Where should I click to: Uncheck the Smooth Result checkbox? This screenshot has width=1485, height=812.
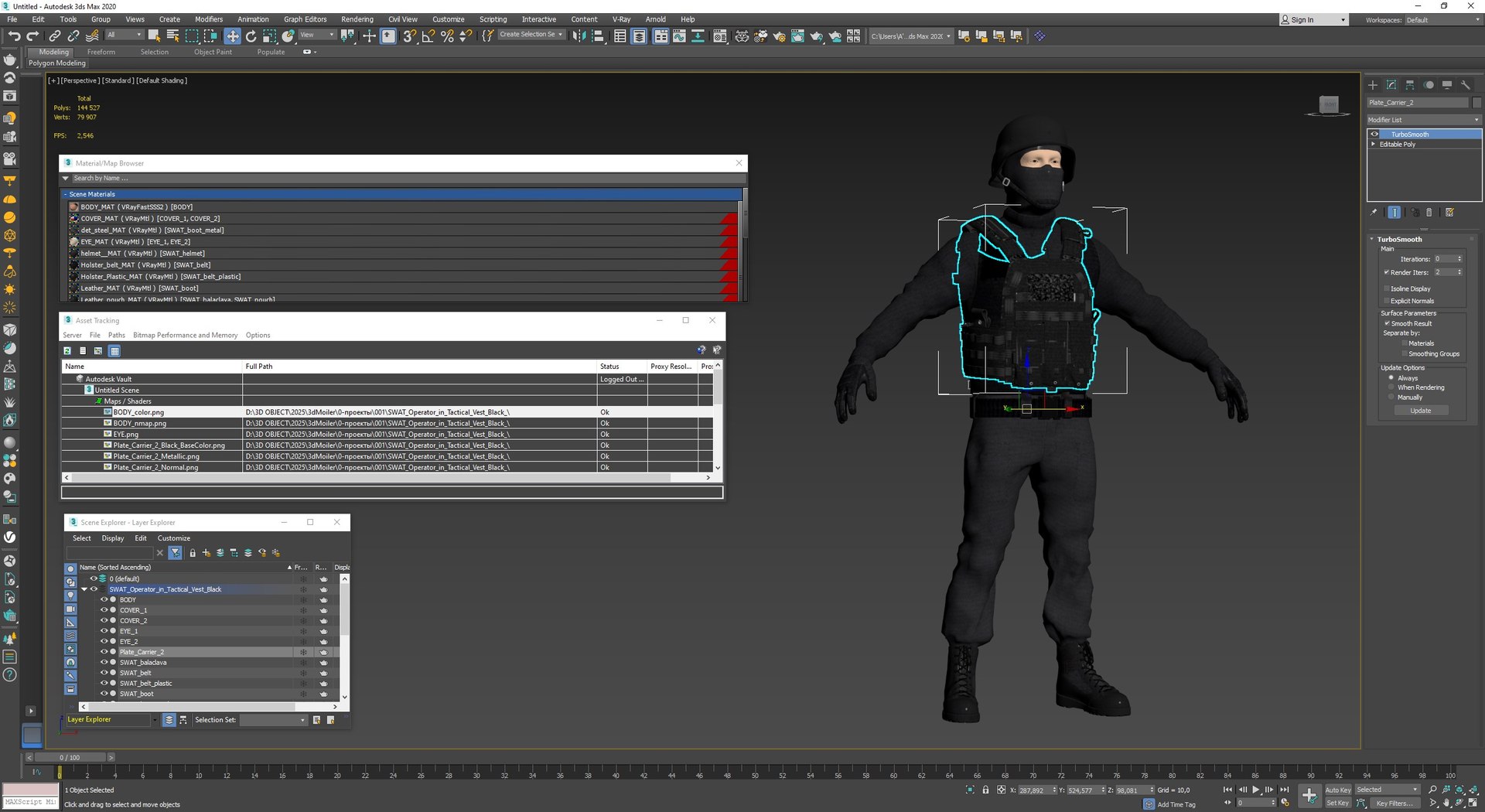[x=1387, y=323]
